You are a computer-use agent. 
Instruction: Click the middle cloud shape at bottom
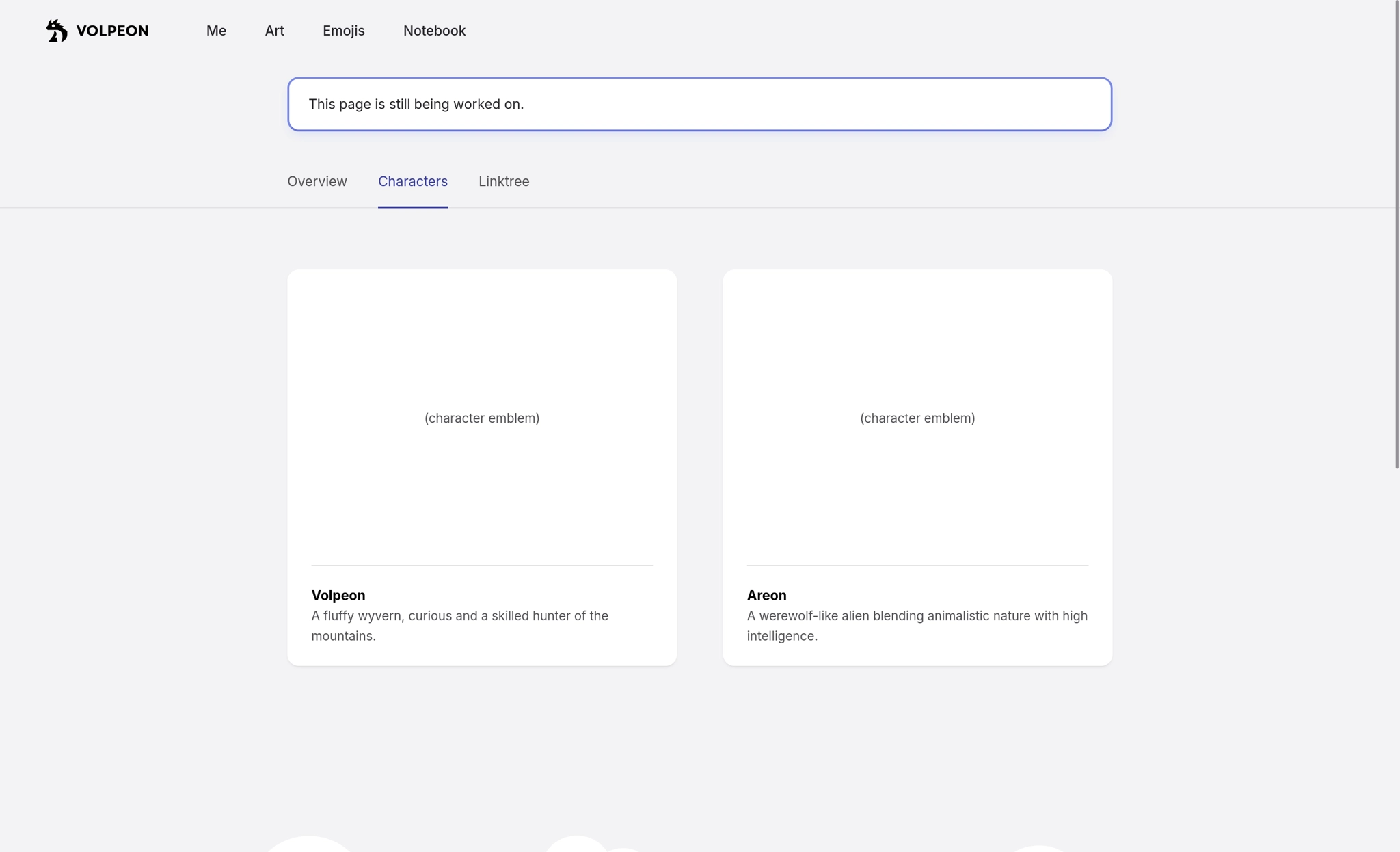pyautogui.click(x=578, y=845)
